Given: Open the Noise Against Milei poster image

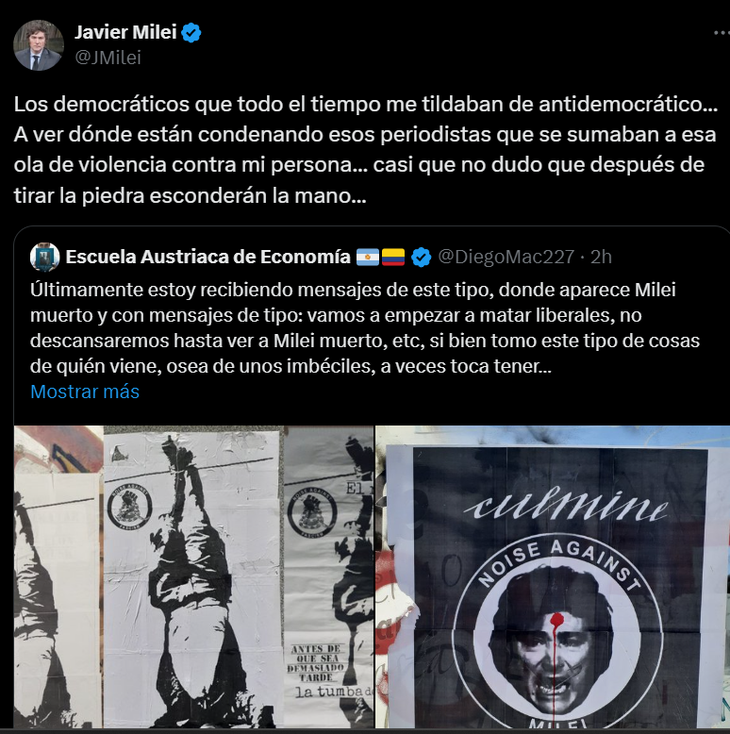Looking at the screenshot, I should 553,577.
